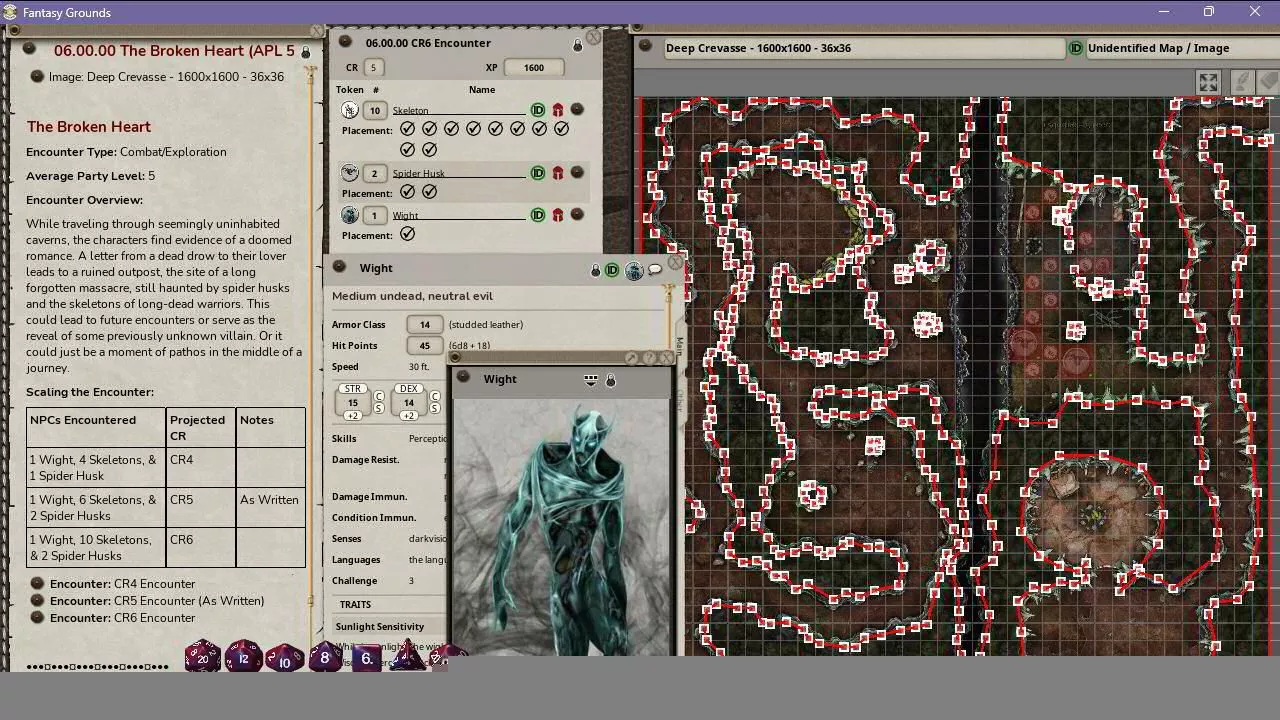Toggle the lock on Wight image window
Image resolution: width=1280 pixels, height=720 pixels.
tap(610, 380)
